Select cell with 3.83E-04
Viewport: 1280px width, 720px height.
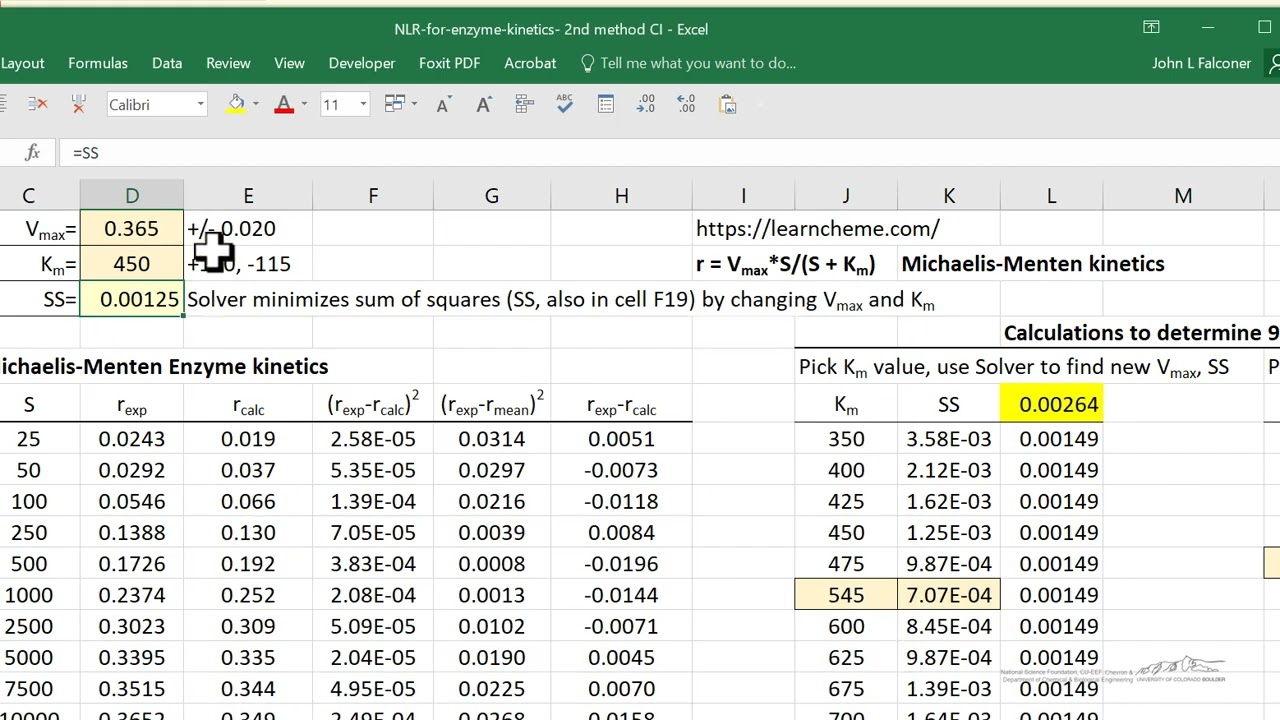(x=373, y=564)
